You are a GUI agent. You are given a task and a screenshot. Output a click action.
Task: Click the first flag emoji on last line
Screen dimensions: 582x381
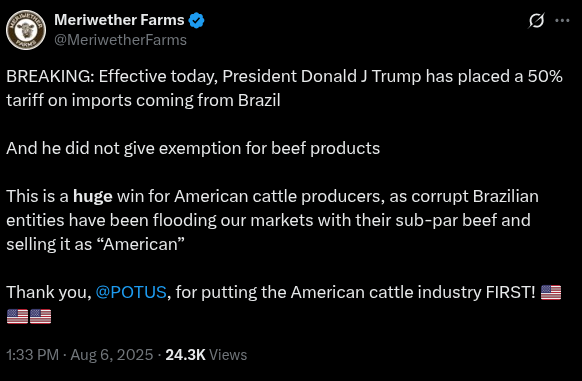tap(17, 316)
